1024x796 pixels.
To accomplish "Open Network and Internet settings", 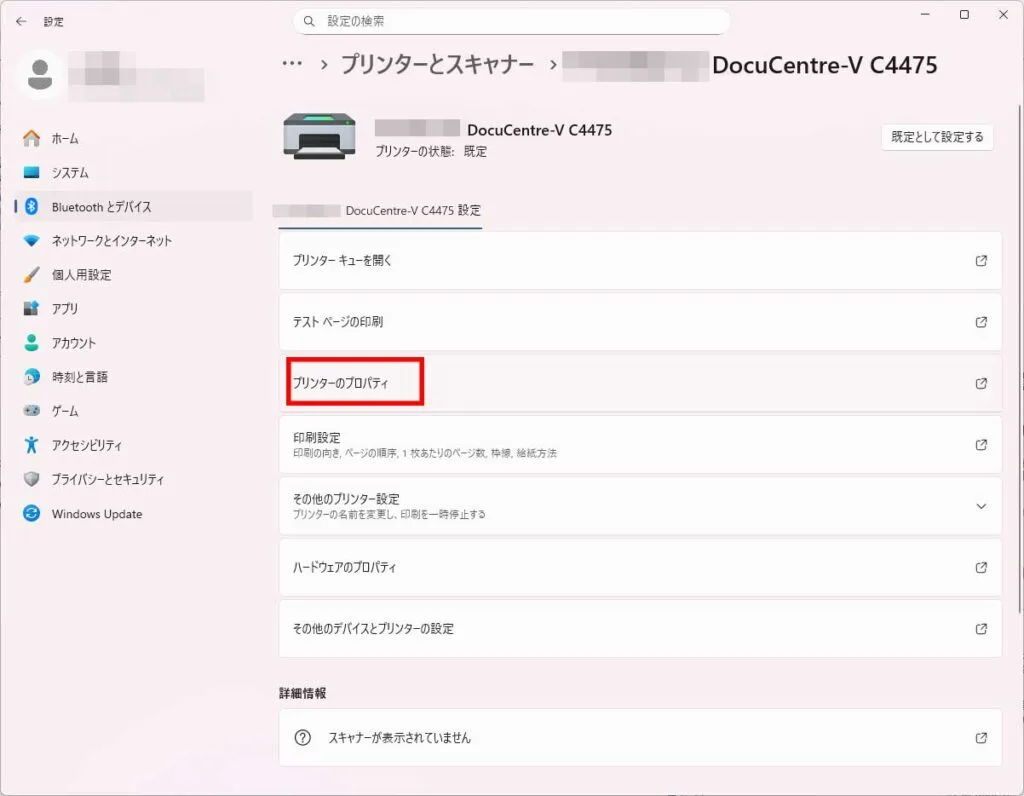I will pyautogui.click(x=111, y=241).
